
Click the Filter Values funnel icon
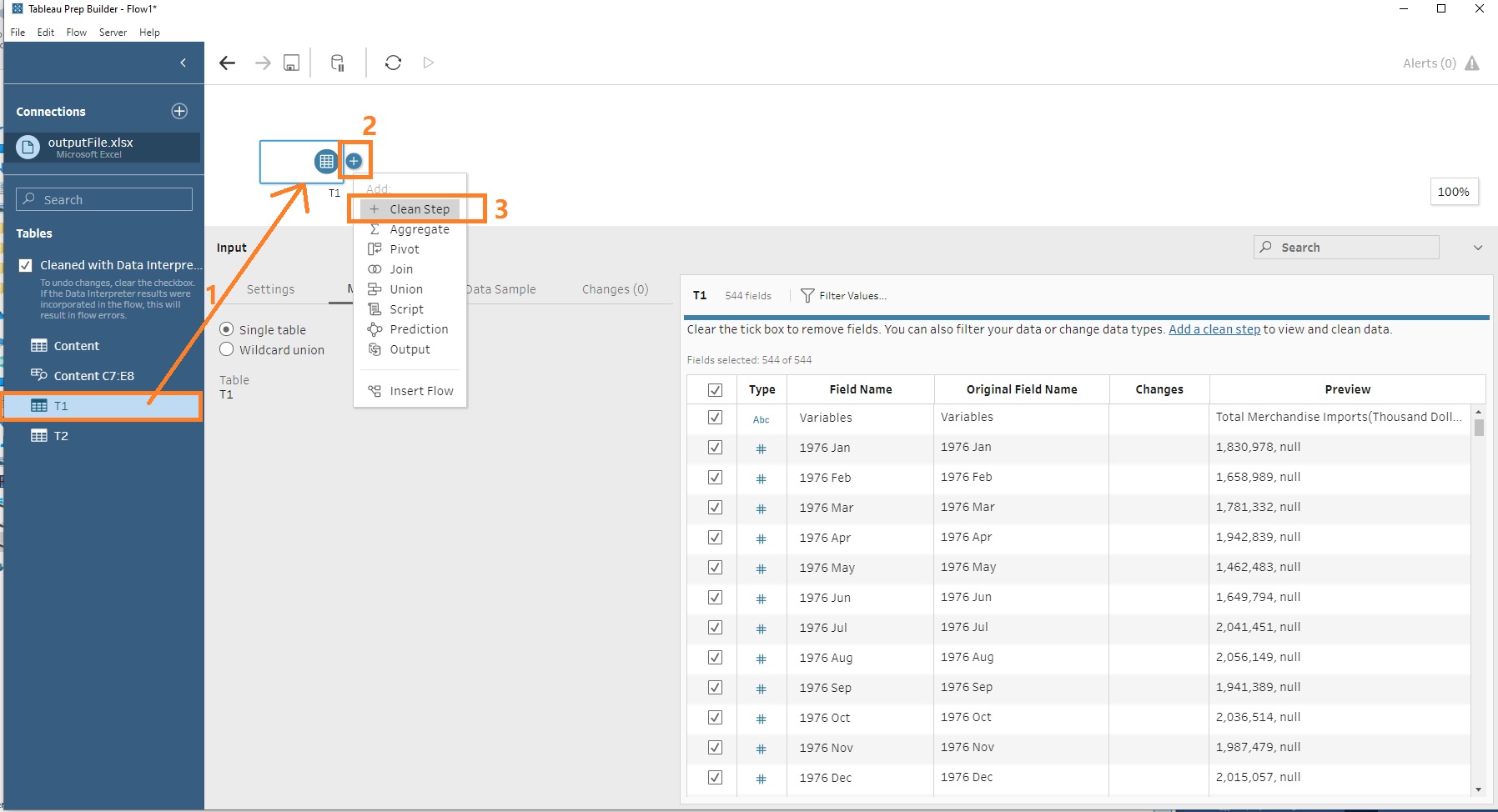[807, 296]
